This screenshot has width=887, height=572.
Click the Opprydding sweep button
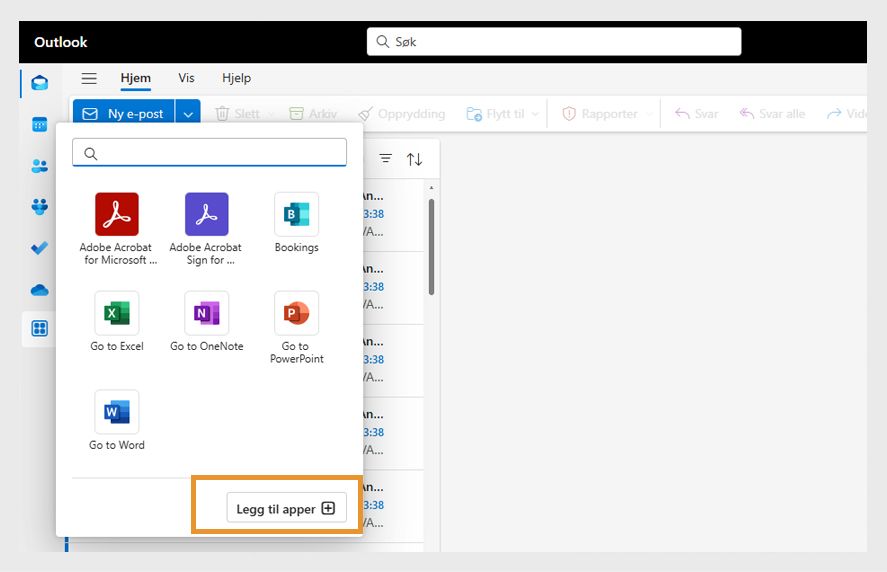click(402, 114)
